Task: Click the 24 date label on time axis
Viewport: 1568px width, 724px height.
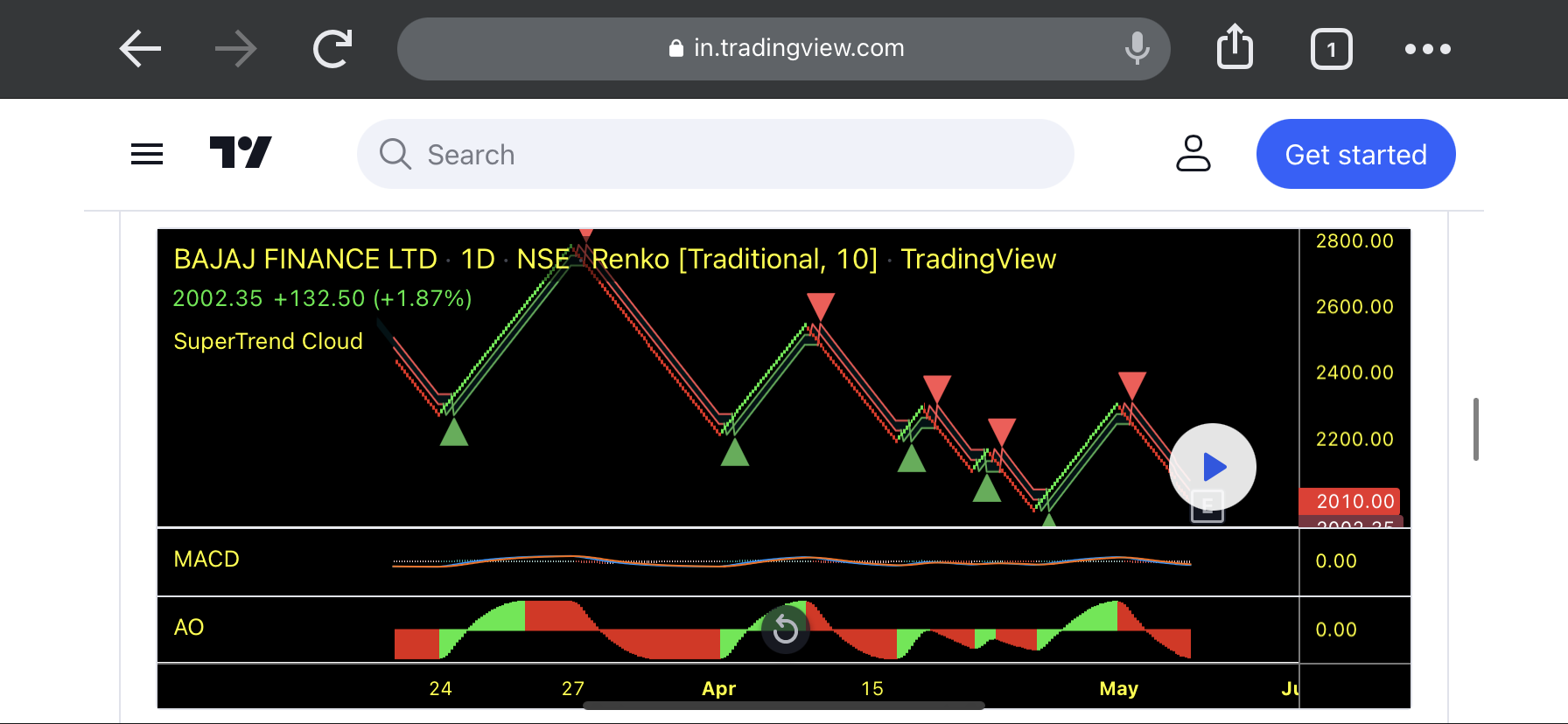Action: pos(441,688)
